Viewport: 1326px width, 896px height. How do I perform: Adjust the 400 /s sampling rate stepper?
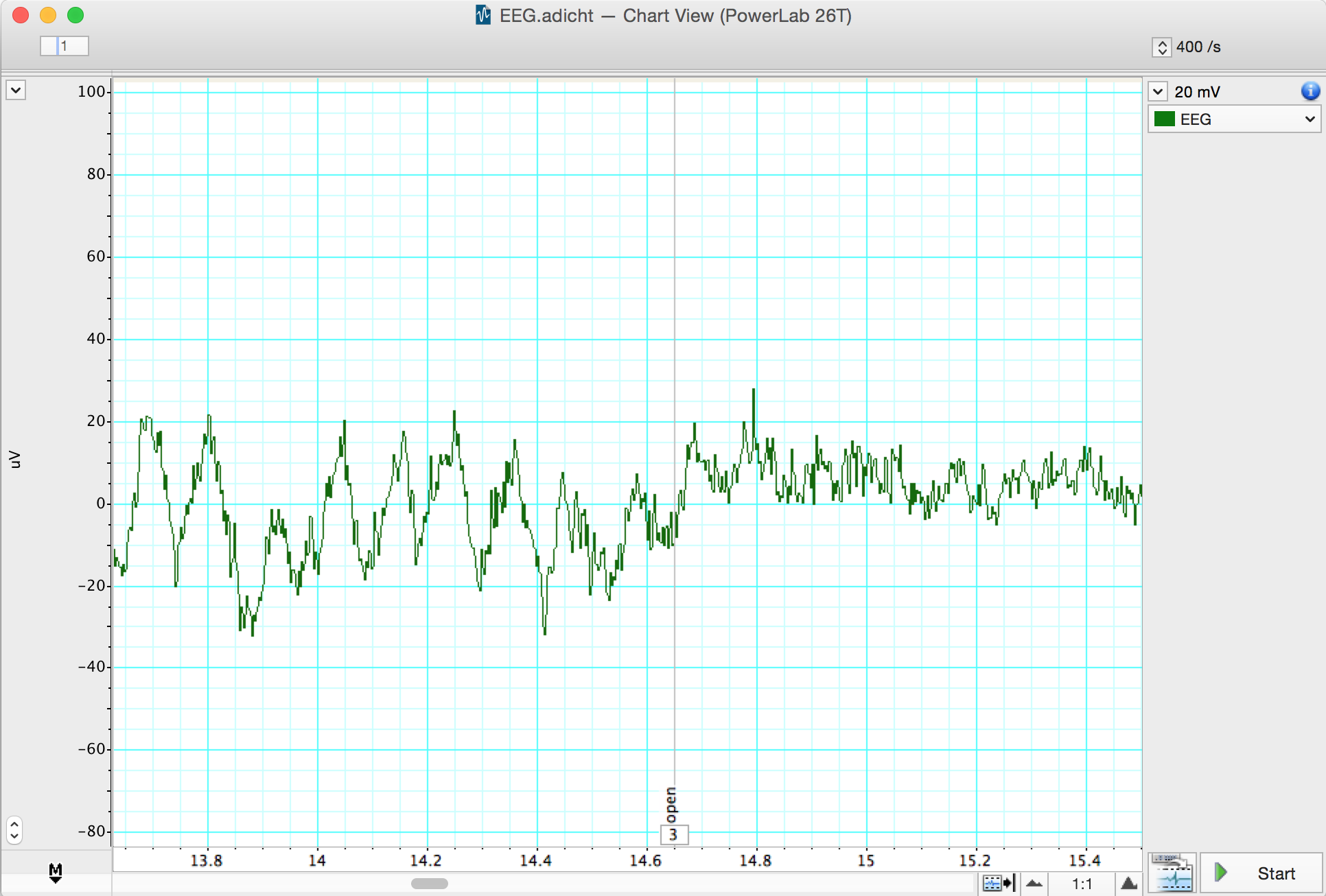pyautogui.click(x=1161, y=47)
